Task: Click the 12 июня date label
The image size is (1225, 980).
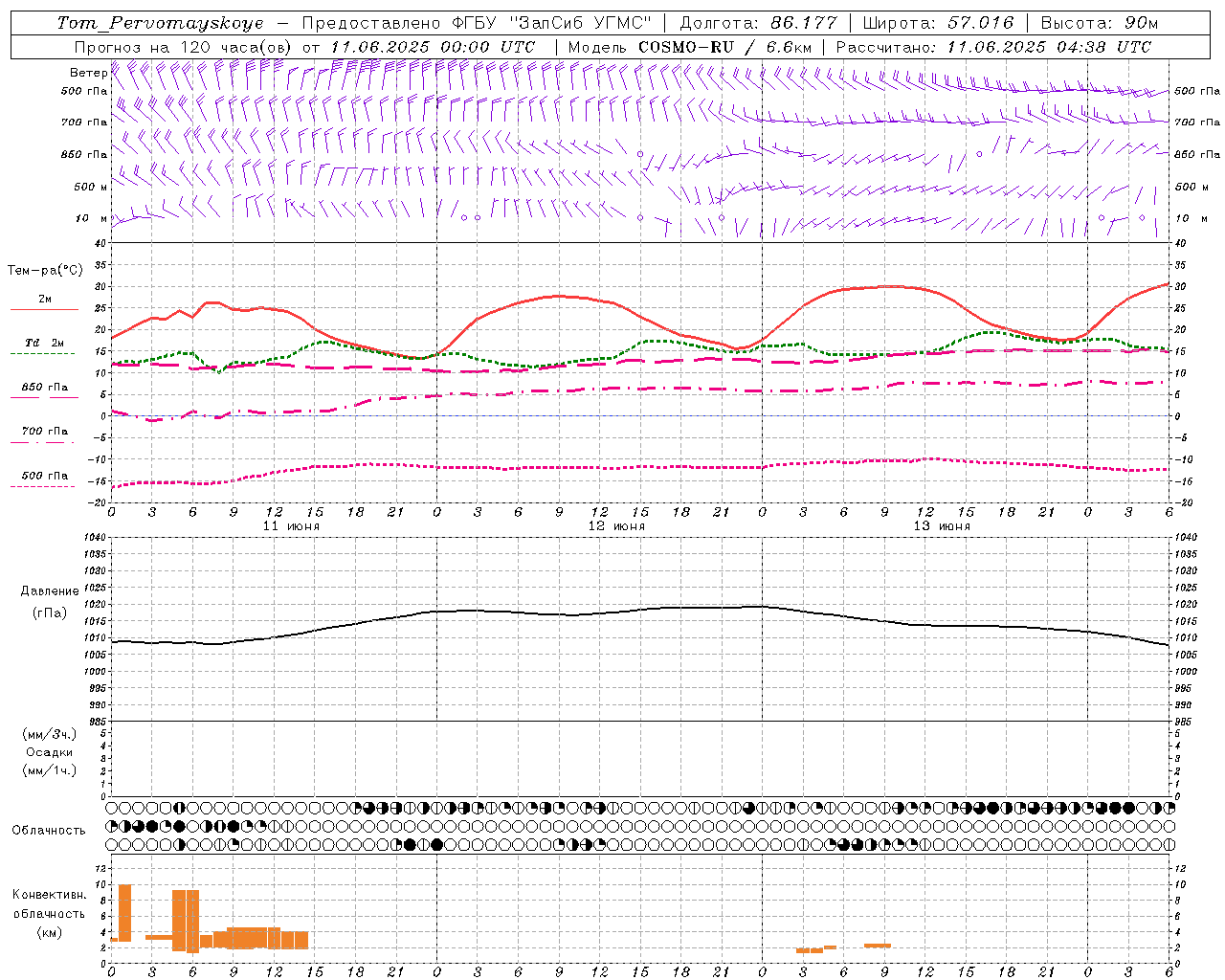Action: [x=616, y=526]
